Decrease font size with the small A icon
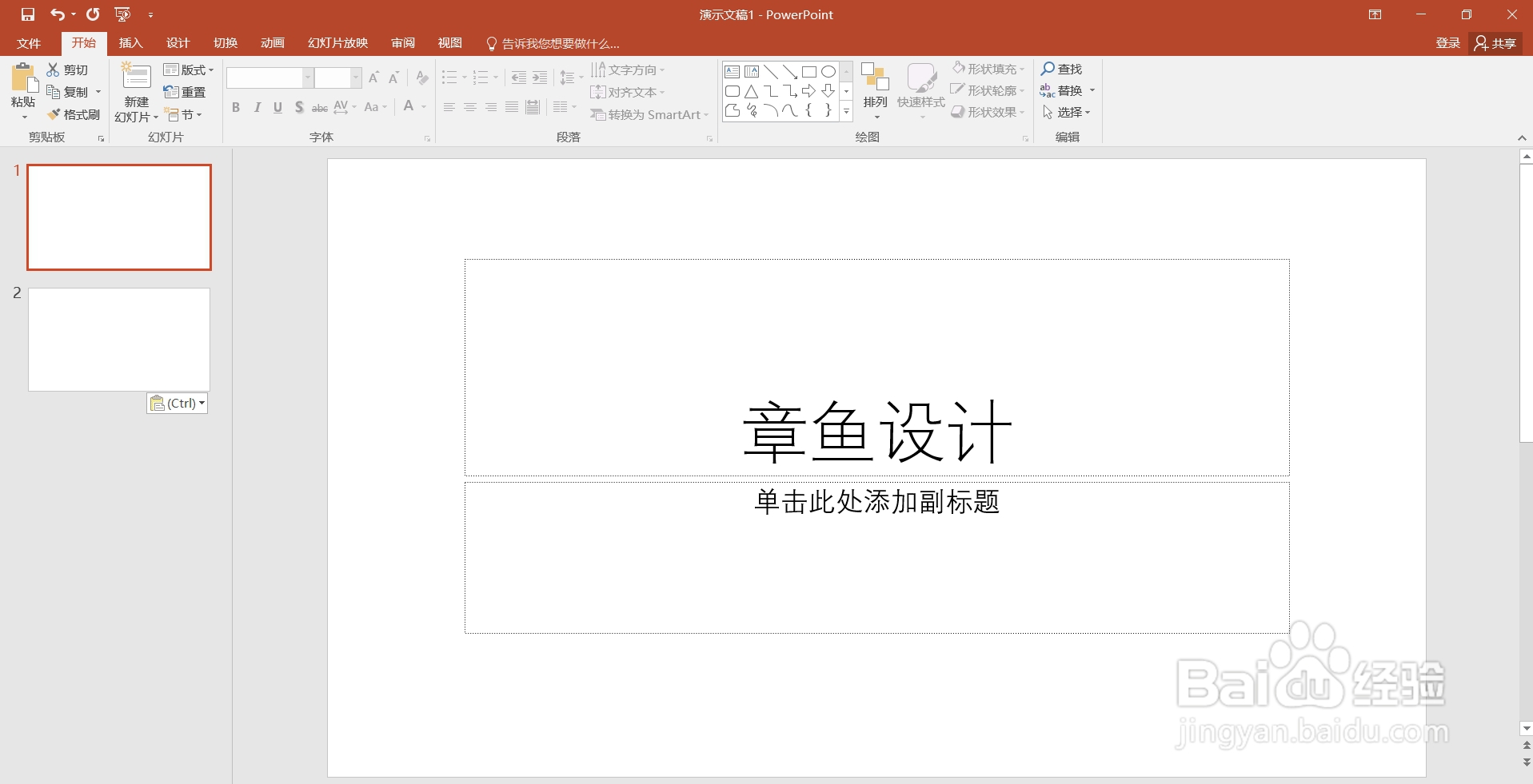The height and width of the screenshot is (784, 1533). (x=393, y=78)
